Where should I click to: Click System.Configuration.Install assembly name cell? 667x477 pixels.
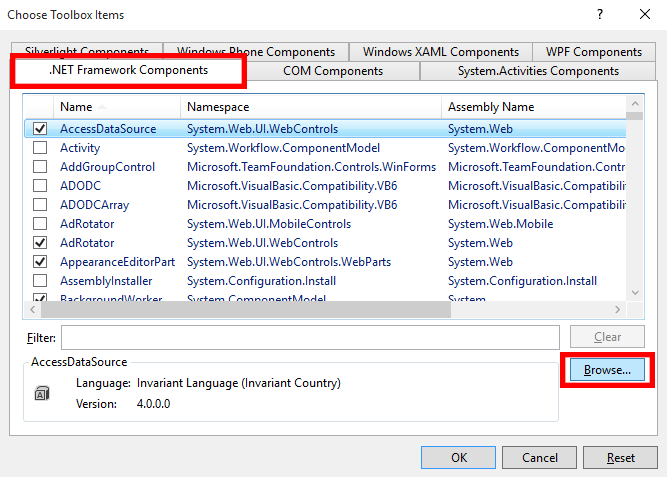tap(522, 281)
